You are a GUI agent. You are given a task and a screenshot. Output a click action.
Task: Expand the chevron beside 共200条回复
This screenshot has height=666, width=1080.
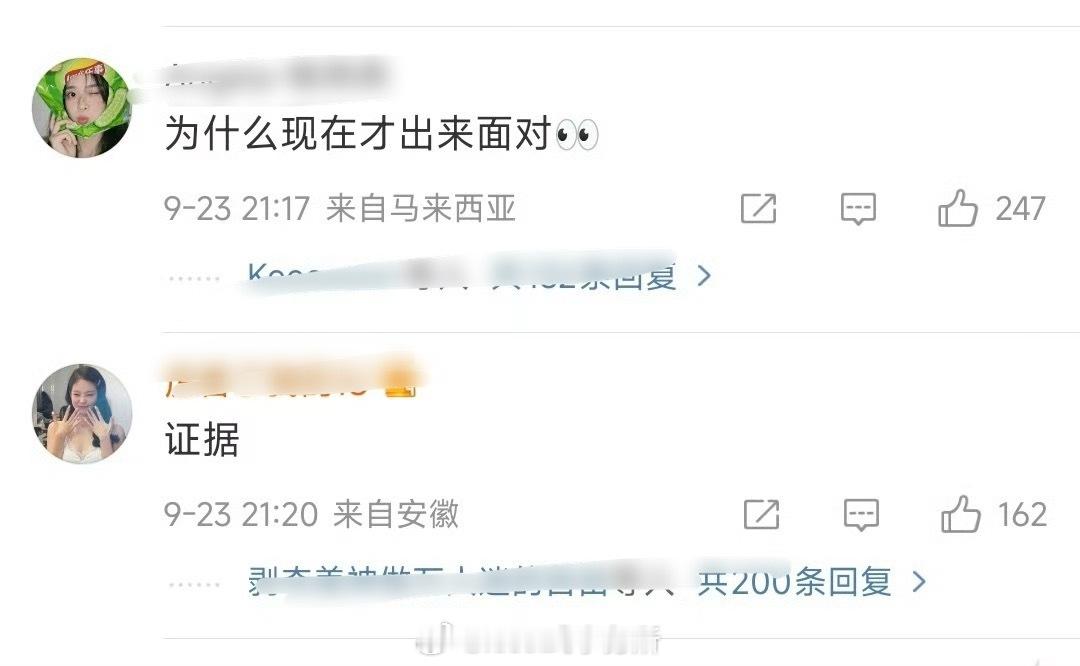point(918,582)
